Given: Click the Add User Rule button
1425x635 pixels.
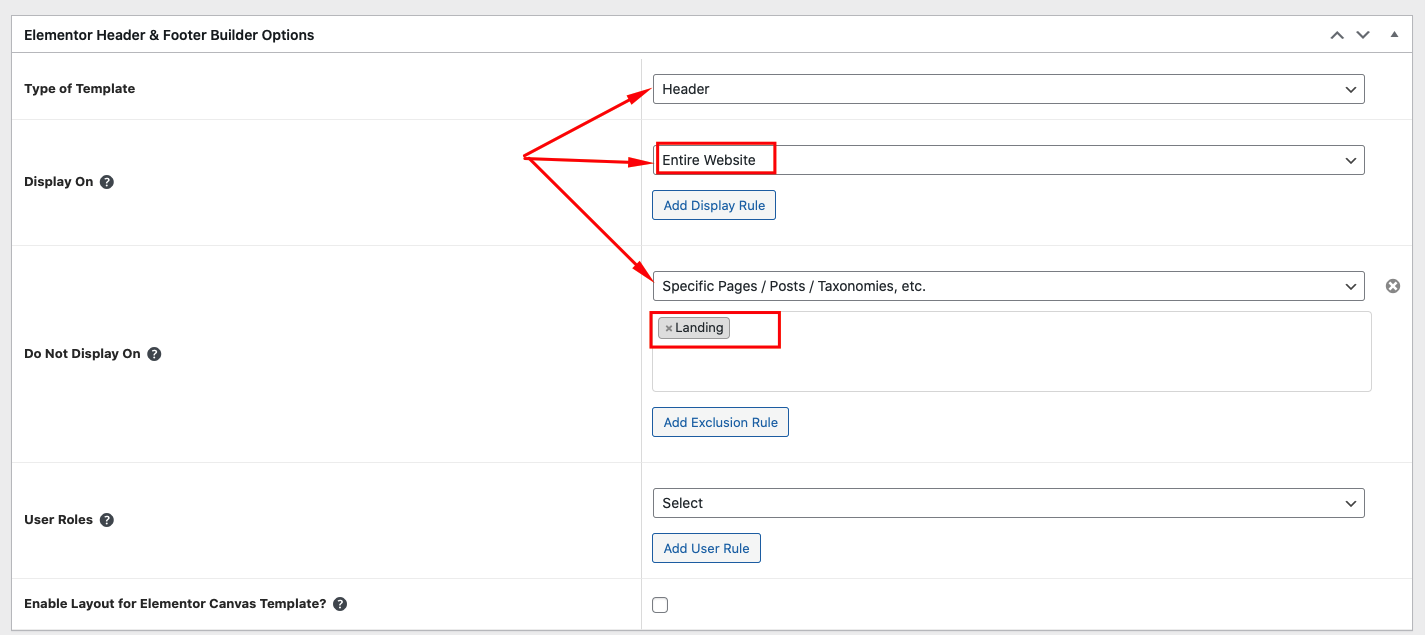Looking at the screenshot, I should [x=706, y=548].
